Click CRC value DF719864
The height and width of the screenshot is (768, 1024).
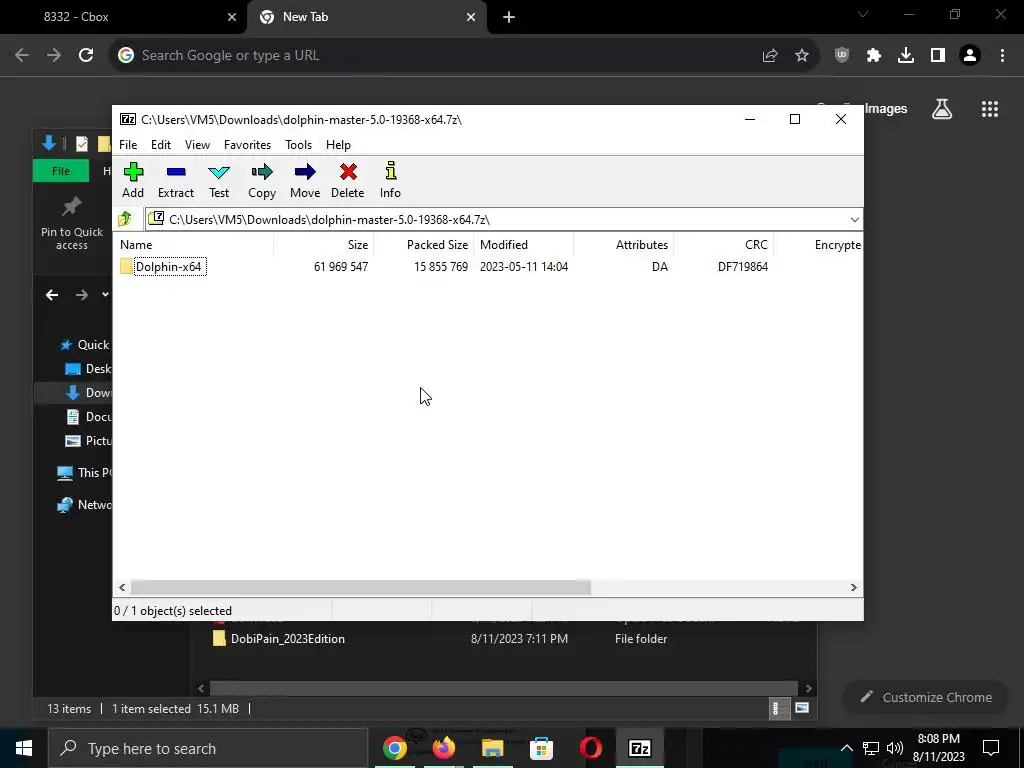pos(743,266)
